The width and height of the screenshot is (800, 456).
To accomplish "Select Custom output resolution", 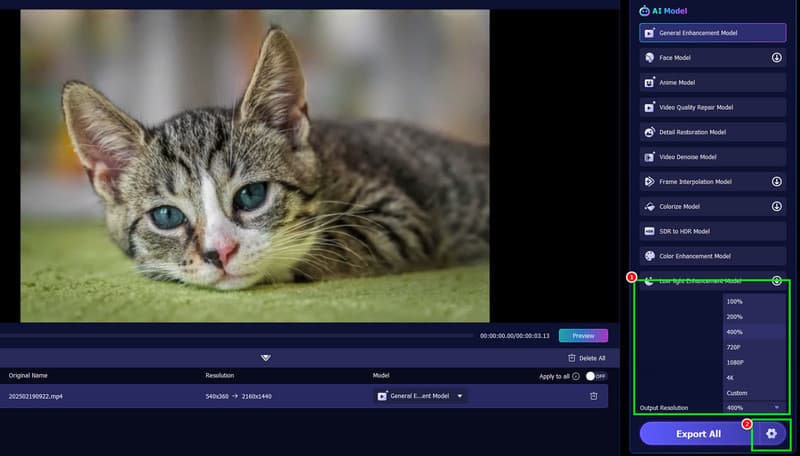I will (x=735, y=393).
